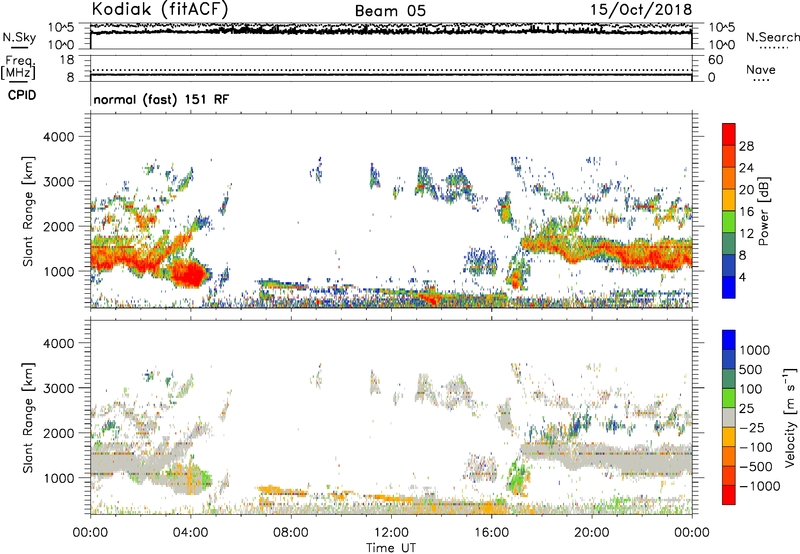Click the Velocity [m s-1] colorbar label
Image resolution: width=800 pixels, height=554 pixels.
point(790,417)
